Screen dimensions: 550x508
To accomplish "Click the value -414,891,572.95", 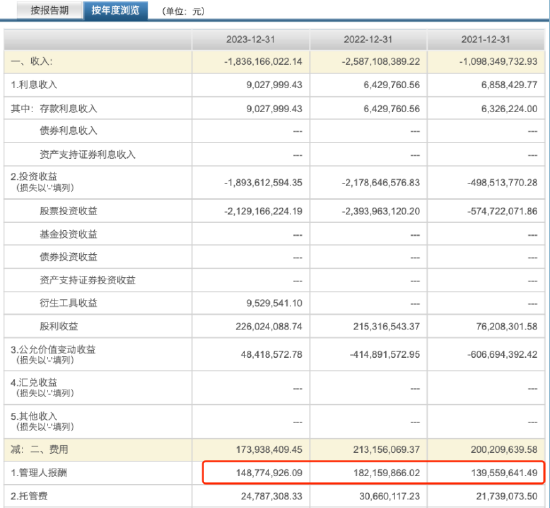I will 384,355.
